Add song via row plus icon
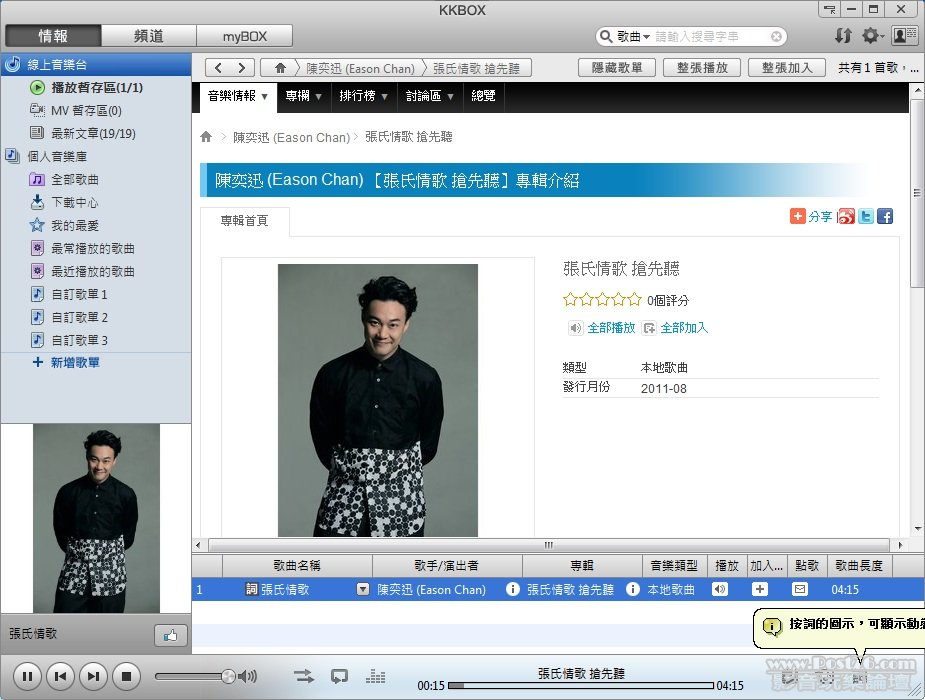Screen dimensions: 925x700 point(760,589)
